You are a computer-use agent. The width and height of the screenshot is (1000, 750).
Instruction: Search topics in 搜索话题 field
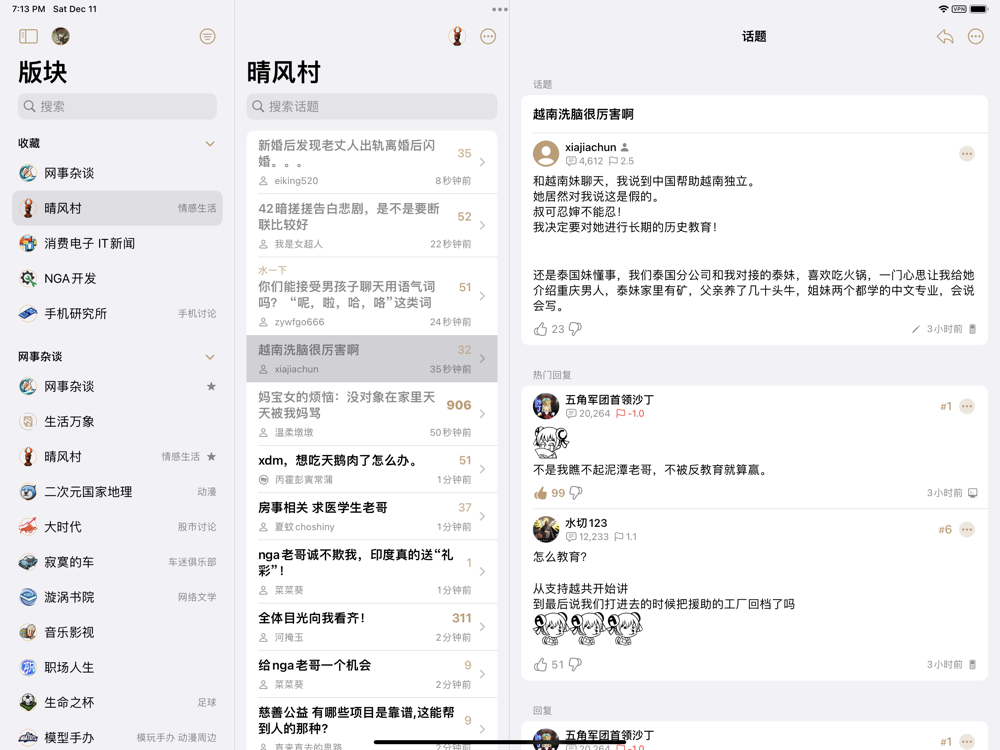tap(372, 107)
